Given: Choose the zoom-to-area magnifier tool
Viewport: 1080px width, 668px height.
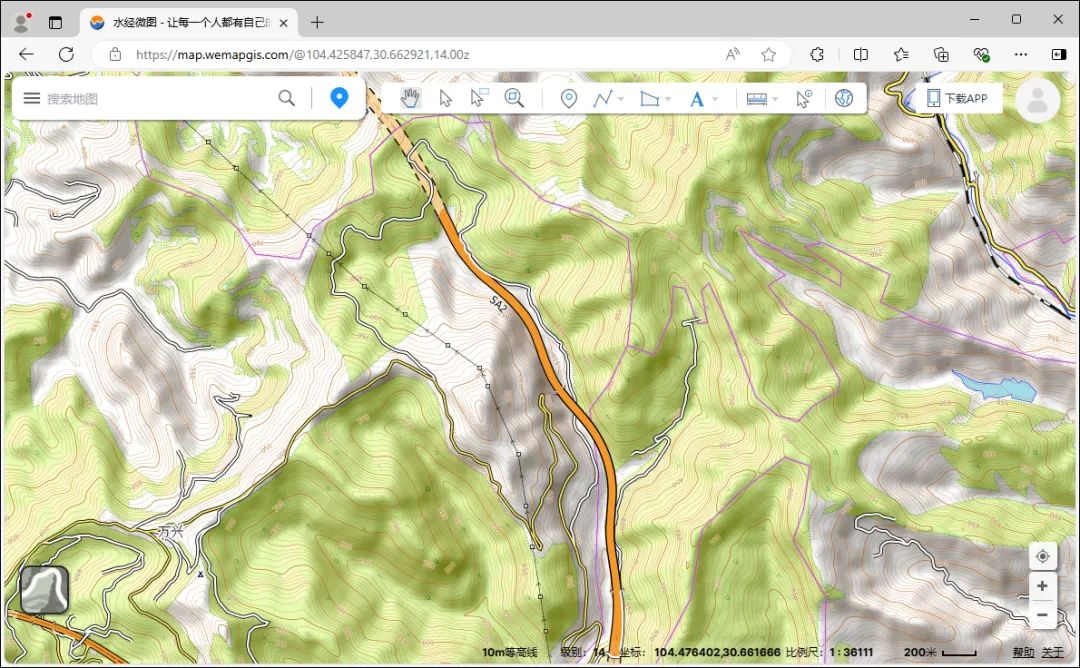Looking at the screenshot, I should (x=514, y=98).
